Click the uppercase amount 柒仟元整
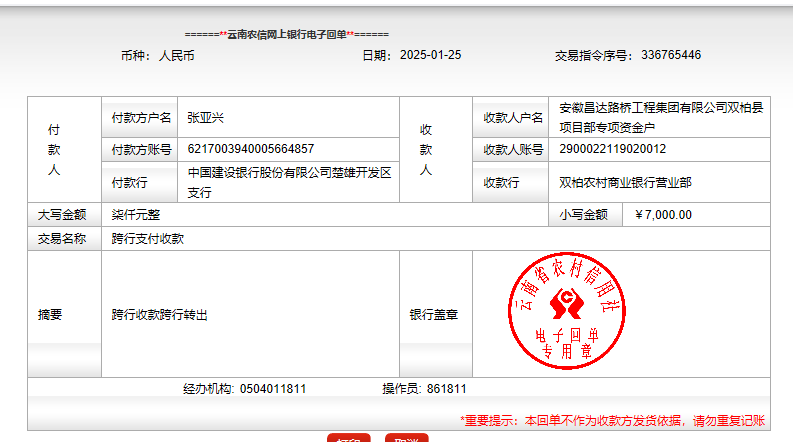Viewport: 793px width, 442px height. point(136,214)
